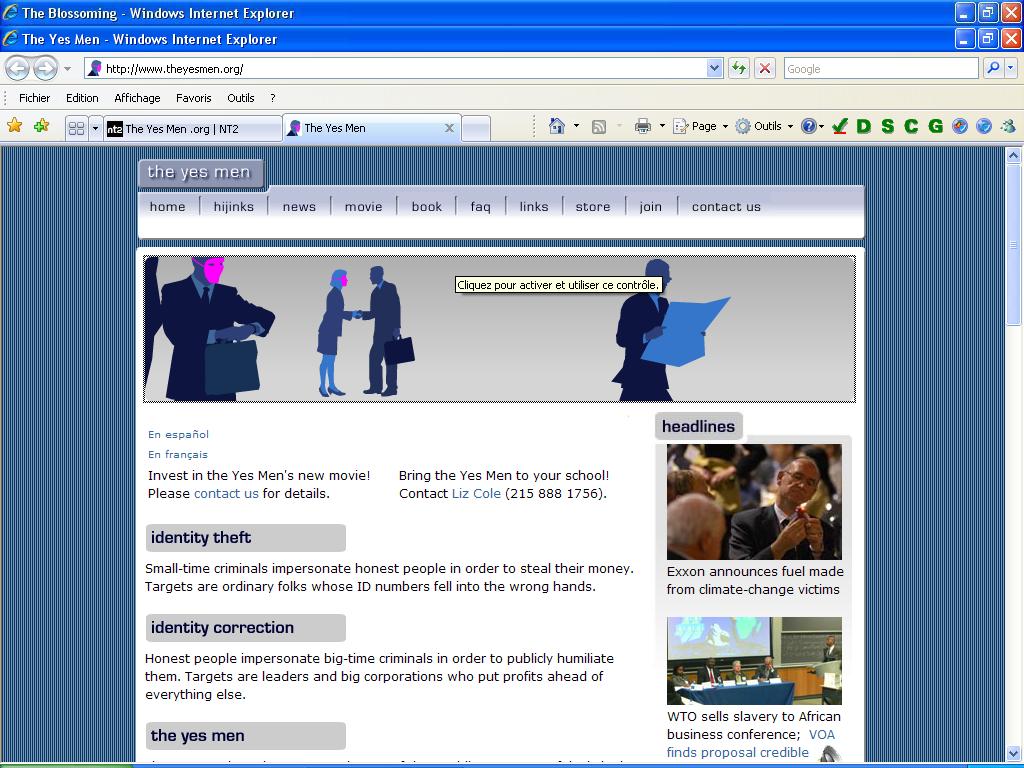Show Quick Tabs thumbnail view icon
This screenshot has width=1024, height=768.
click(76, 128)
